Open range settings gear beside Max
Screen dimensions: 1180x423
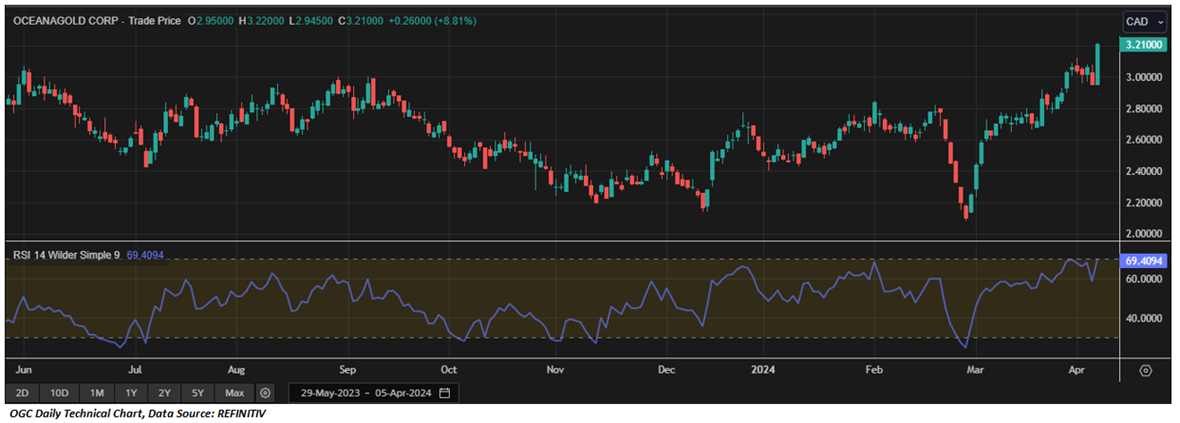[265, 393]
